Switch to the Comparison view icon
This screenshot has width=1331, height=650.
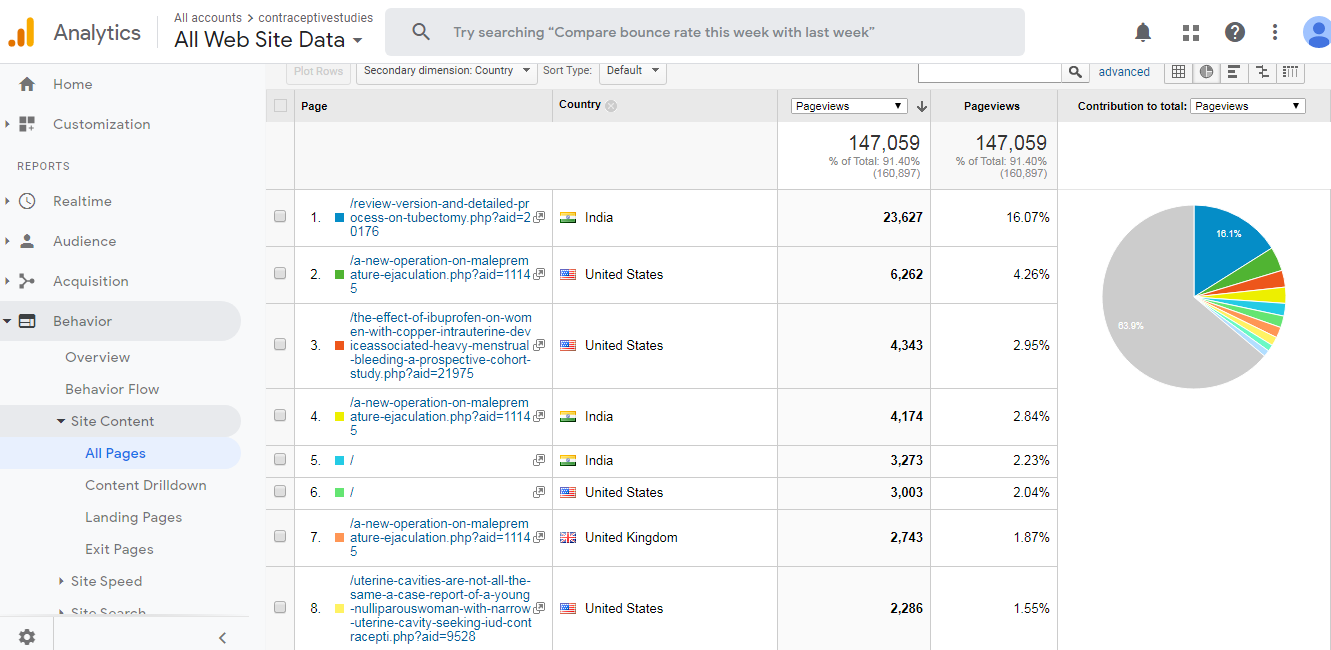coord(1262,72)
